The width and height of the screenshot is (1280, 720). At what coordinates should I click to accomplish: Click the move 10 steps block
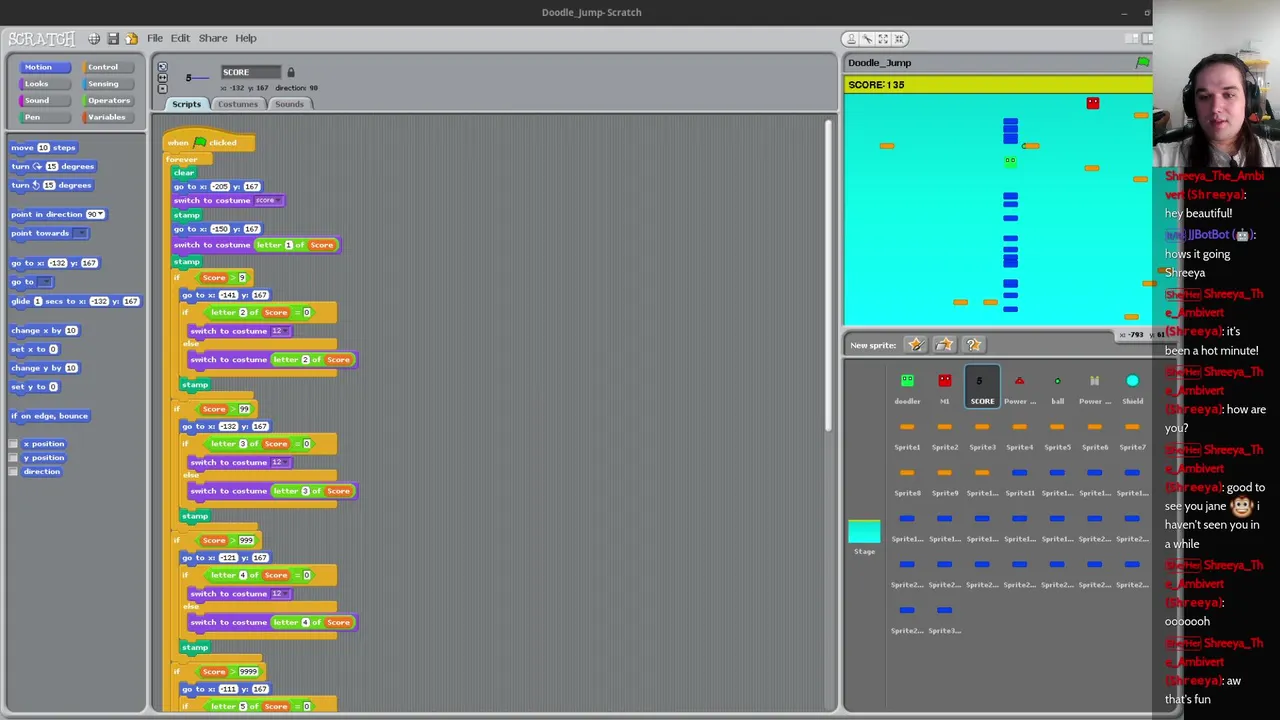(43, 148)
